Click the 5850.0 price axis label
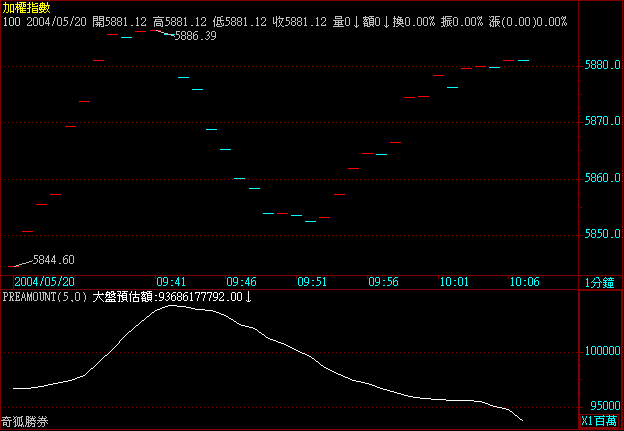This screenshot has width=624, height=431. click(603, 234)
